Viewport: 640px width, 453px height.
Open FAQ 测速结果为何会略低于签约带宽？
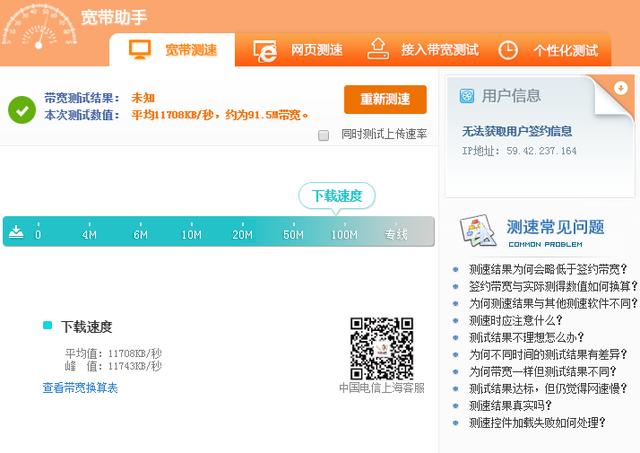click(547, 269)
